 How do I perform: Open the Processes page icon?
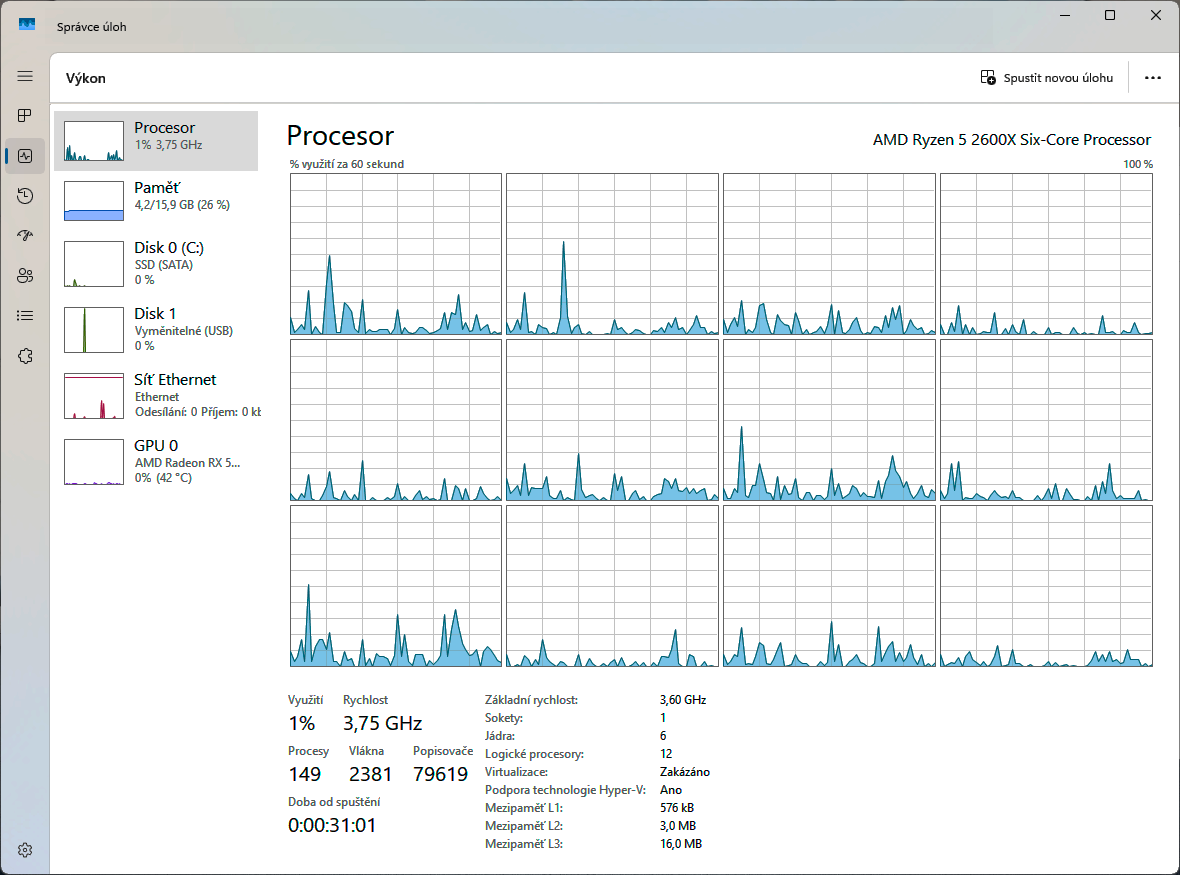25,116
